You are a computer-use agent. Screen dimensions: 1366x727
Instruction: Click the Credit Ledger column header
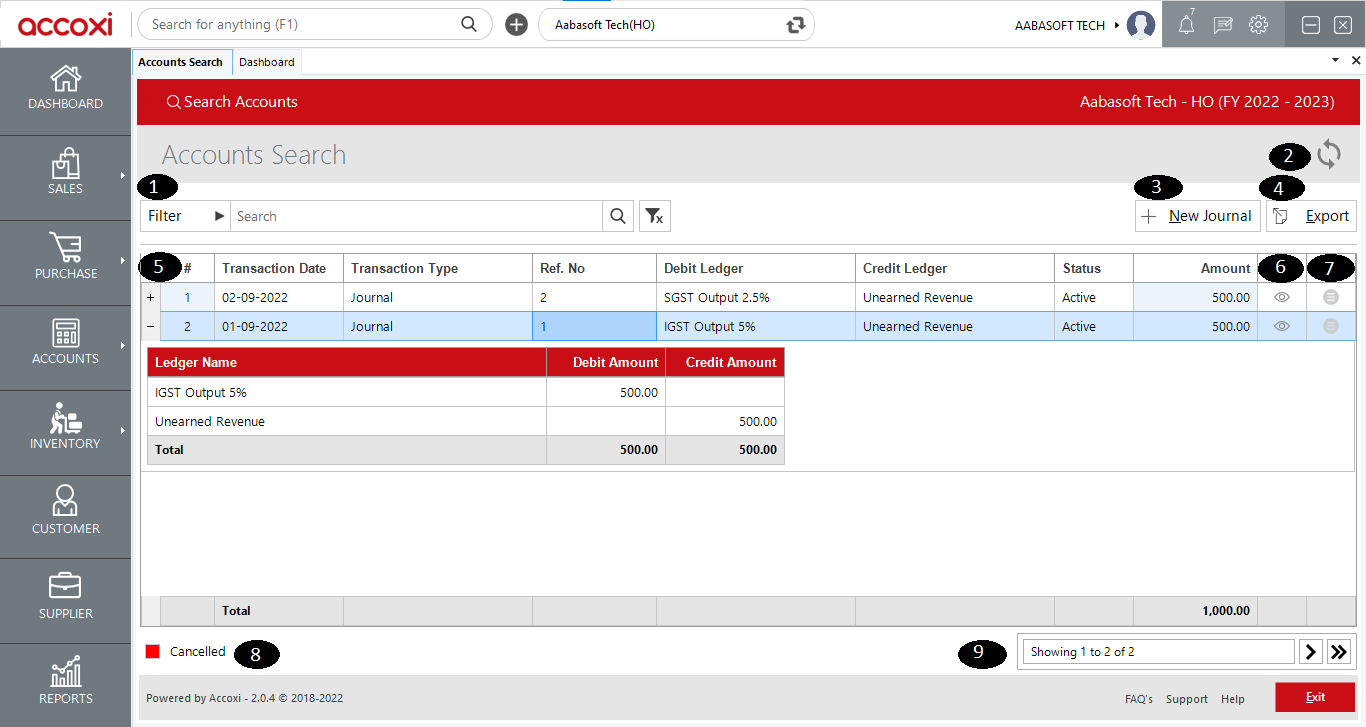click(x=955, y=268)
